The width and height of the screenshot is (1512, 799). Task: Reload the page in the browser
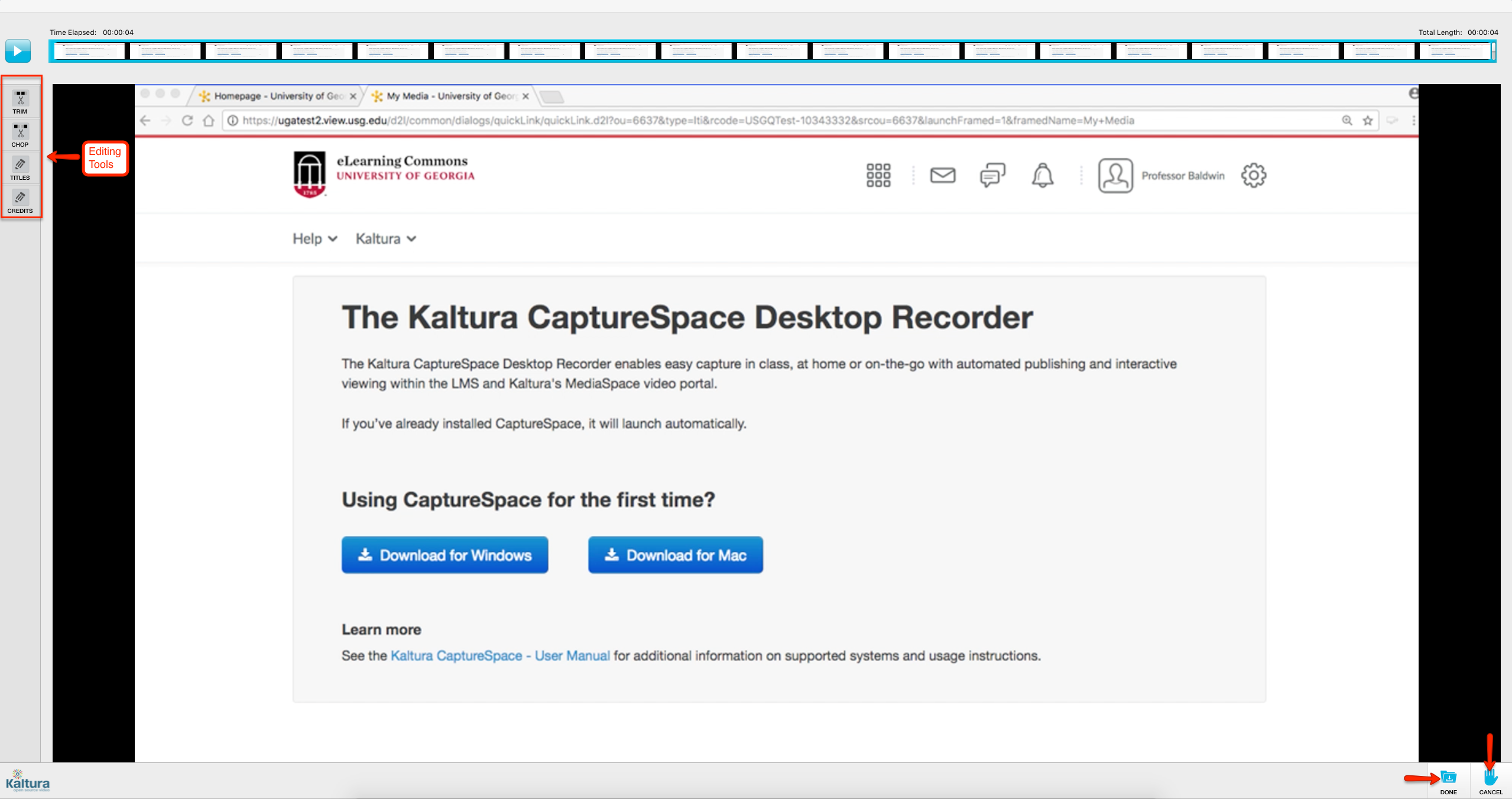(187, 121)
